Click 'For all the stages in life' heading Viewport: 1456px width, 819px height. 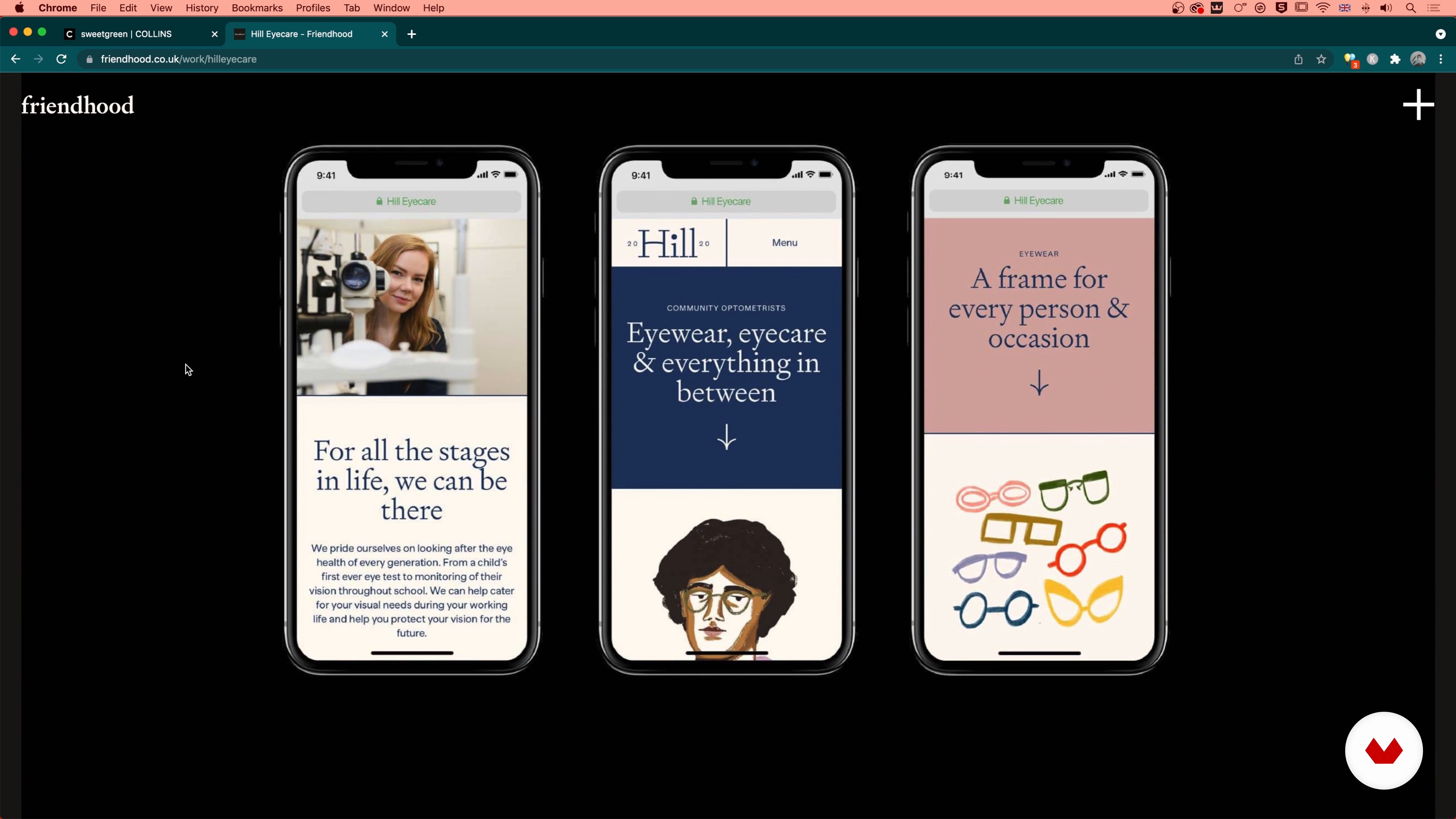[411, 480]
